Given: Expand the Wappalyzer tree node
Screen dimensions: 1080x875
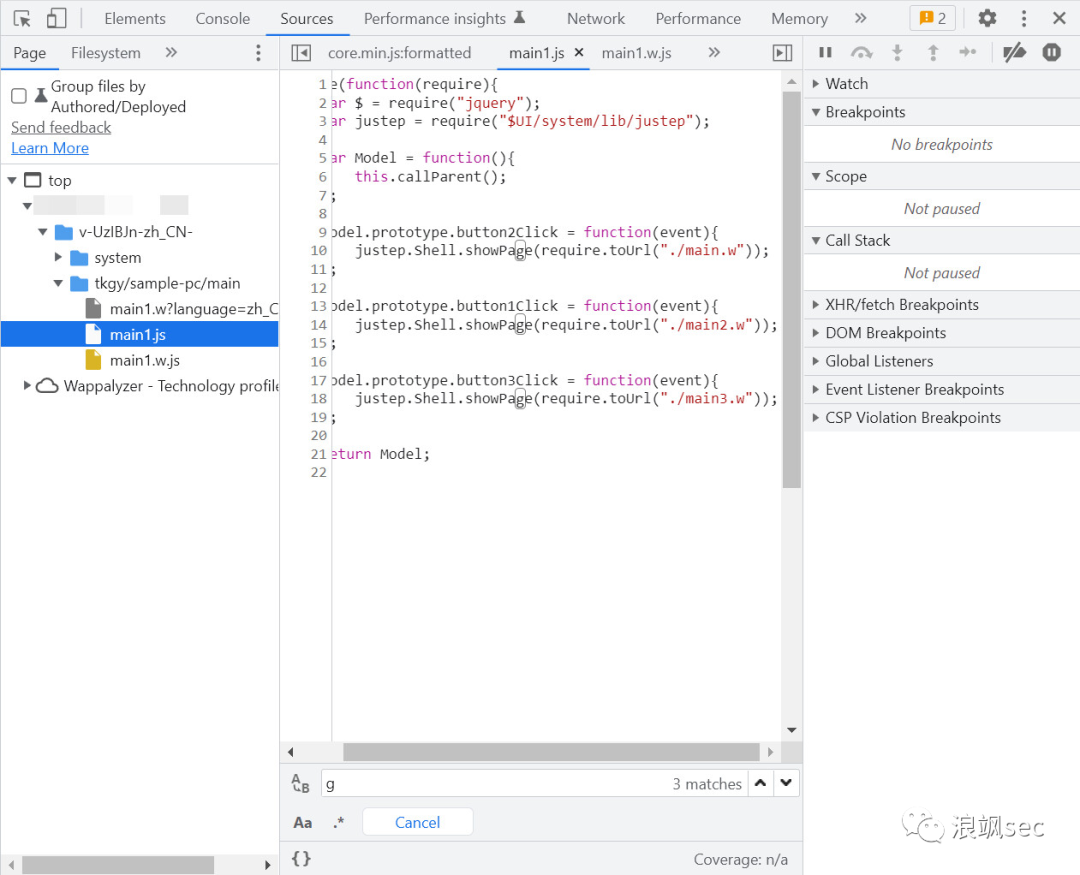Looking at the screenshot, I should tap(27, 386).
